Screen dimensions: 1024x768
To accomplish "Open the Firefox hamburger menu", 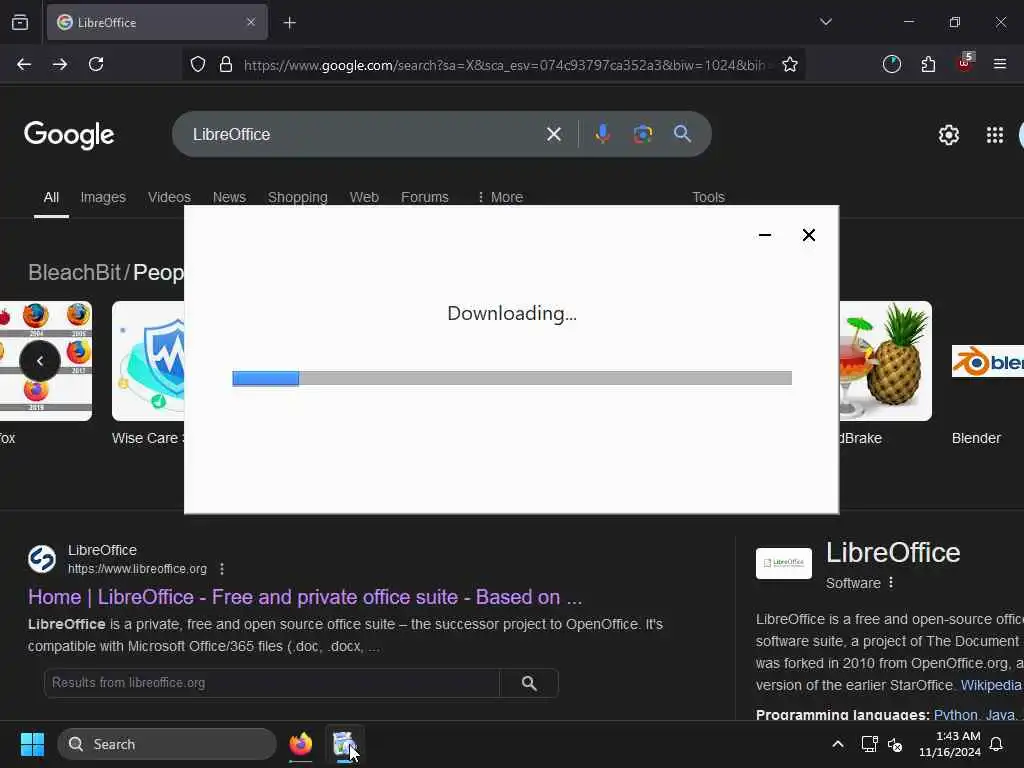I will [x=1000, y=64].
